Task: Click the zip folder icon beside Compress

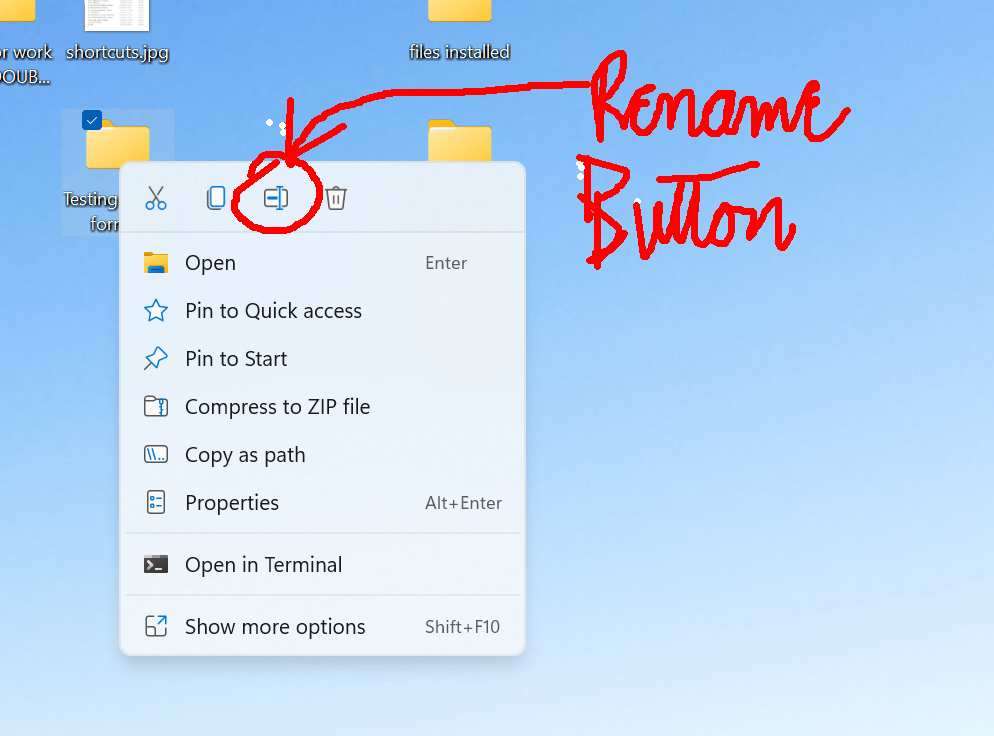Action: coord(156,406)
